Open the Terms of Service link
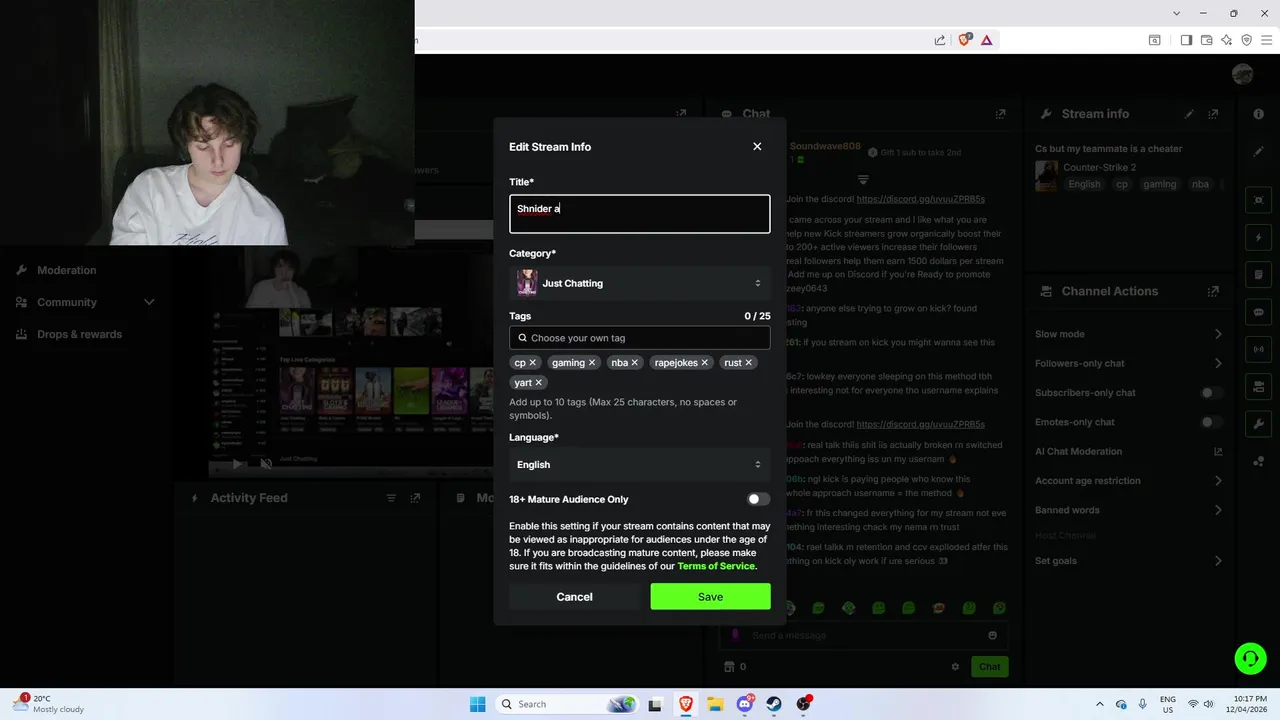The width and height of the screenshot is (1280, 720). click(716, 566)
